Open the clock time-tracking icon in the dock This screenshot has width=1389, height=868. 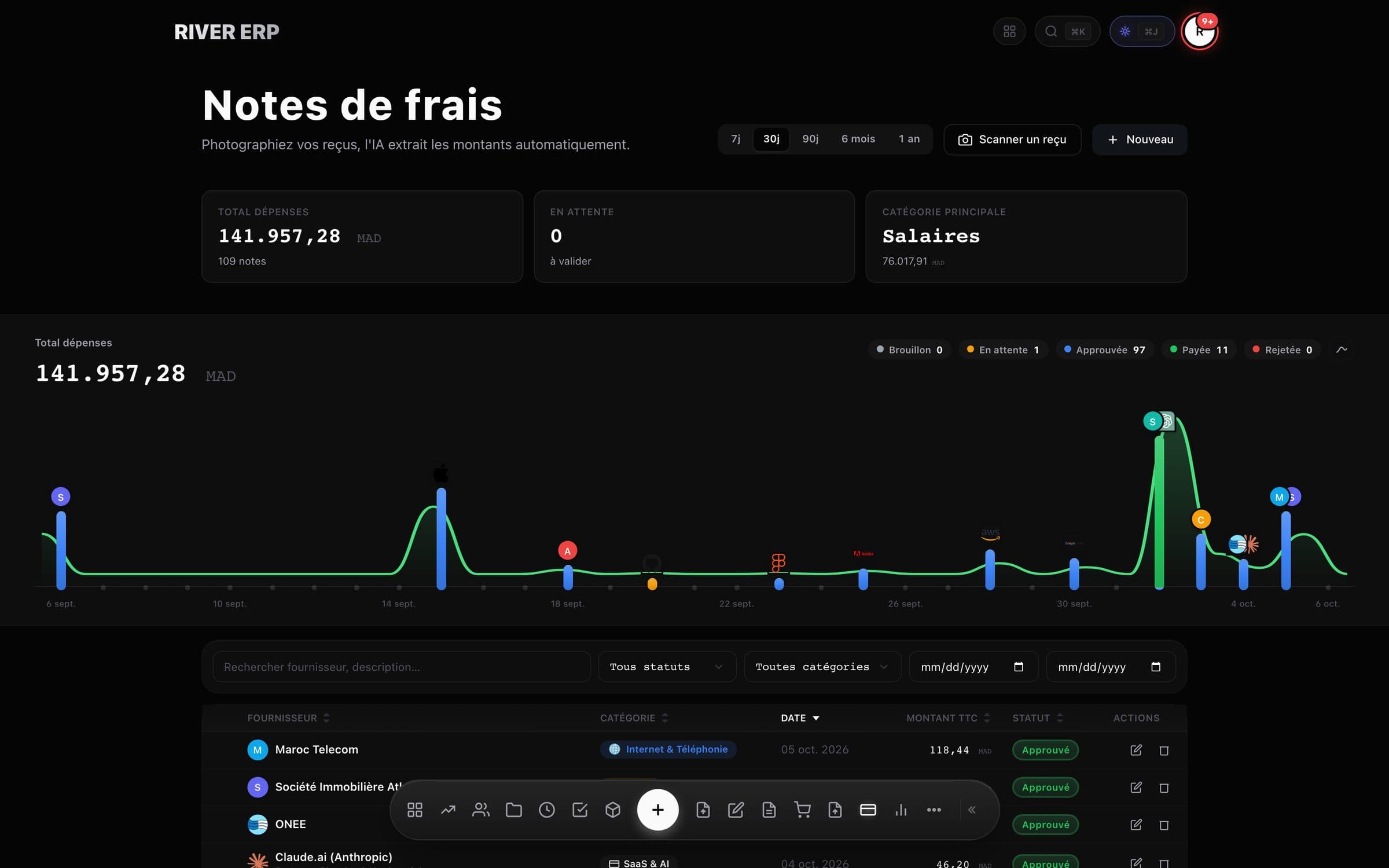[547, 810]
